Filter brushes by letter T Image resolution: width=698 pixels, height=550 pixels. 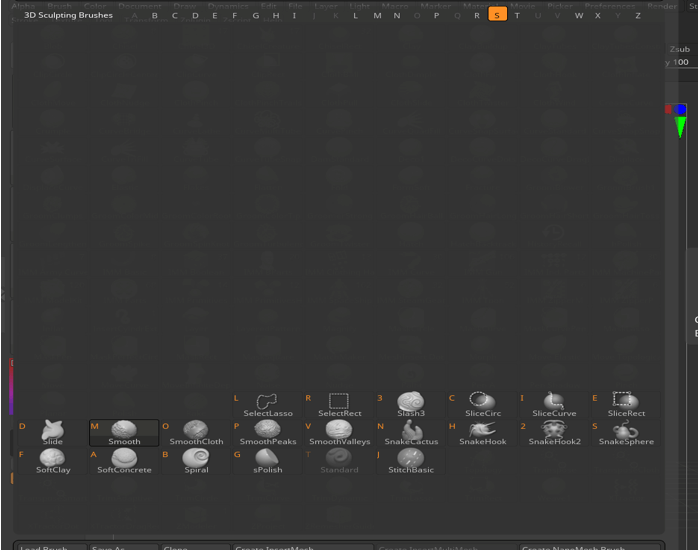pyautogui.click(x=517, y=16)
